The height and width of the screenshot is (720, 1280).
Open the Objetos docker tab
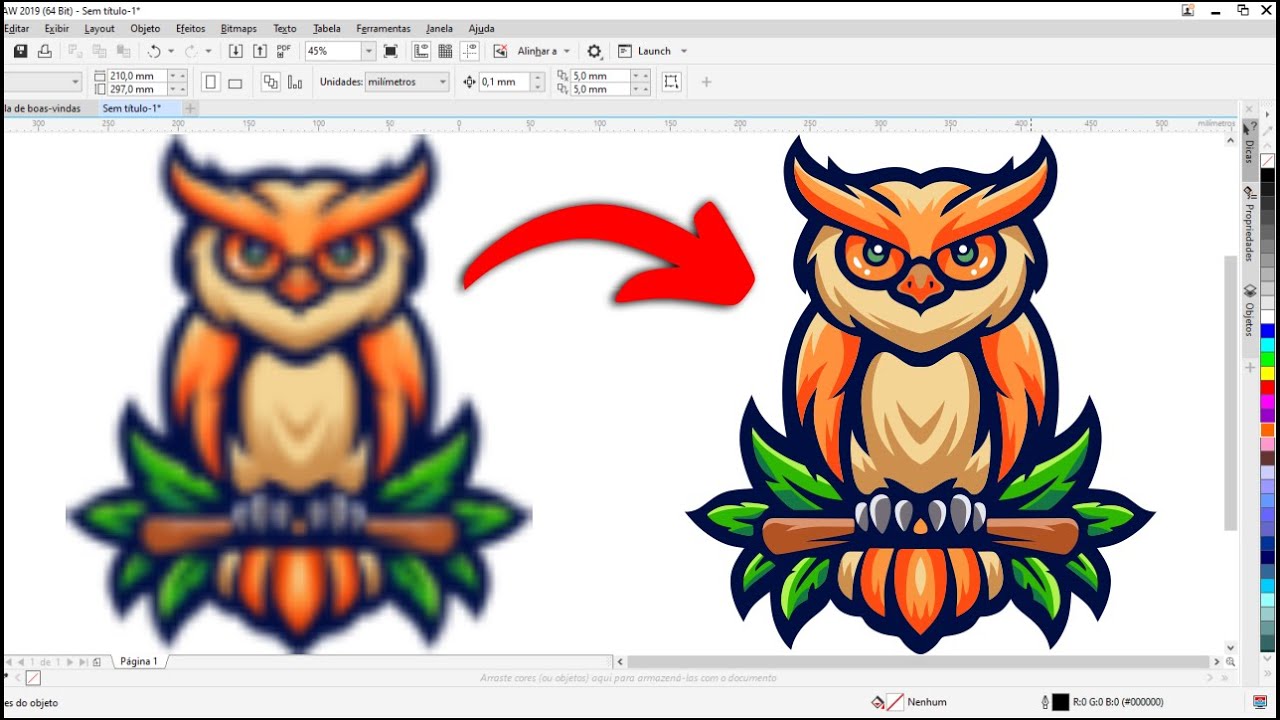pos(1249,313)
